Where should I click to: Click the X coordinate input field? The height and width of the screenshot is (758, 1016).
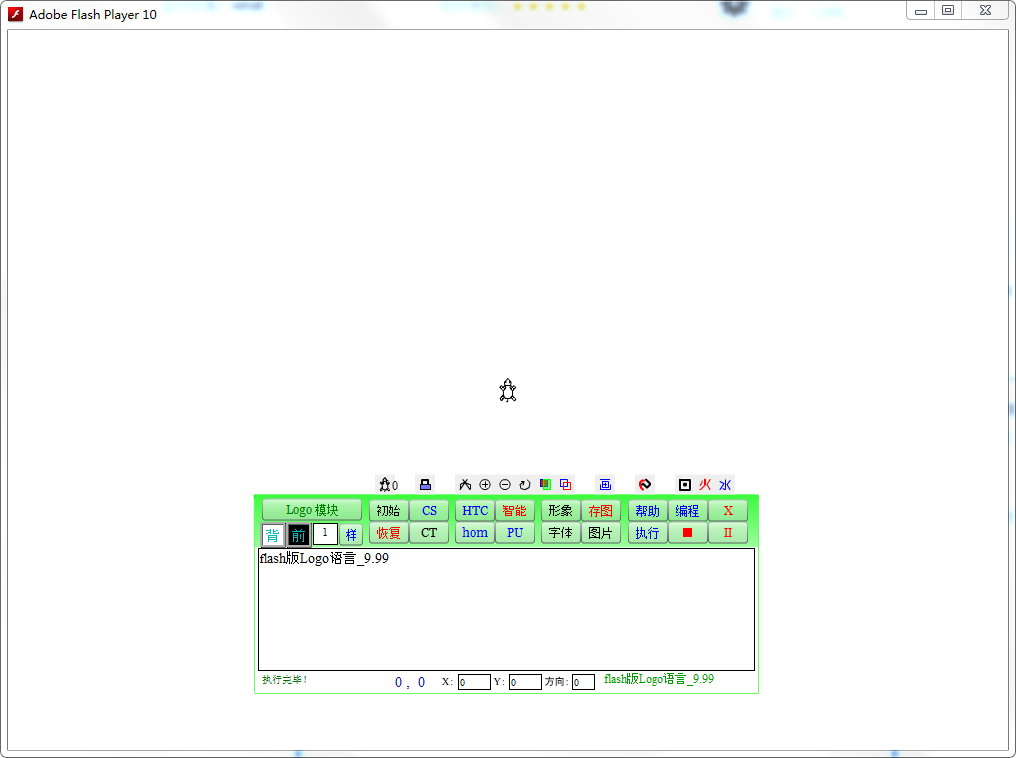(x=474, y=682)
